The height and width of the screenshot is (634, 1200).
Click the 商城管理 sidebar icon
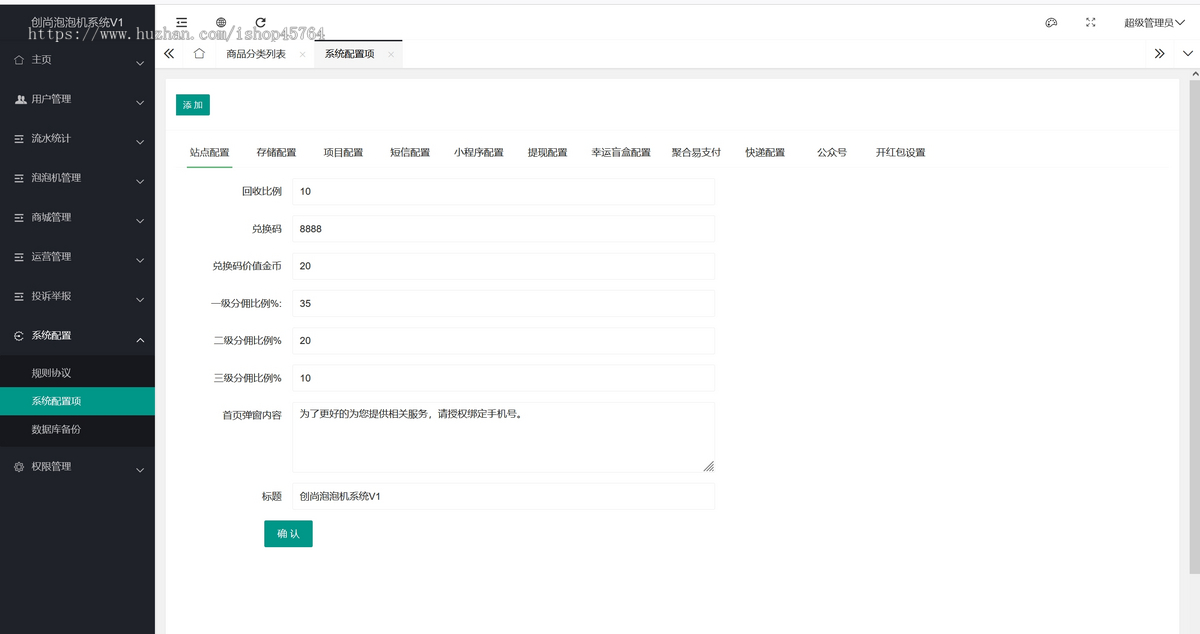coord(20,217)
